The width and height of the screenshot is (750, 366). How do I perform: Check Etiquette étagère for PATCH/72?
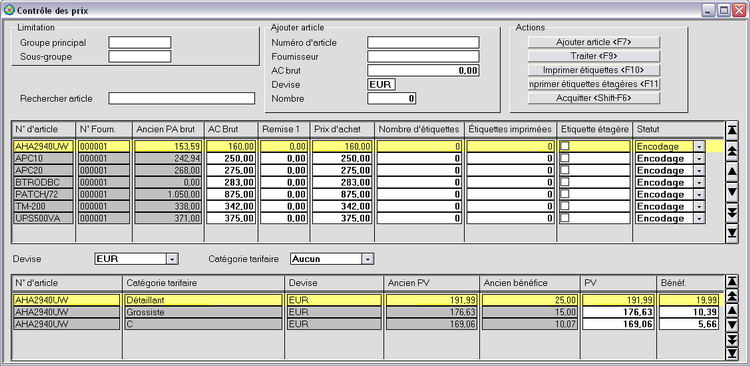click(564, 194)
